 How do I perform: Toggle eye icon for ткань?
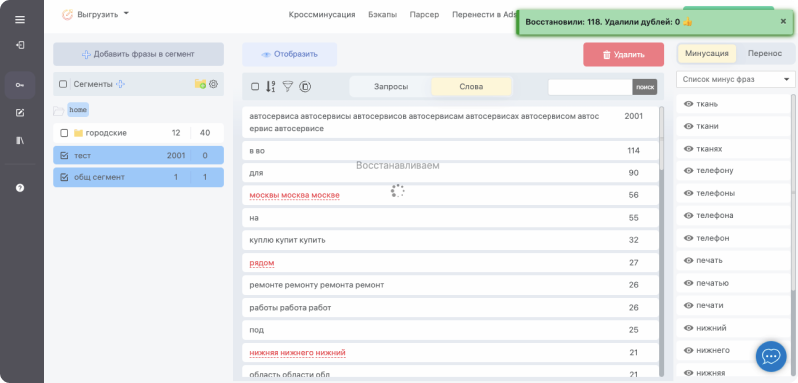point(689,104)
